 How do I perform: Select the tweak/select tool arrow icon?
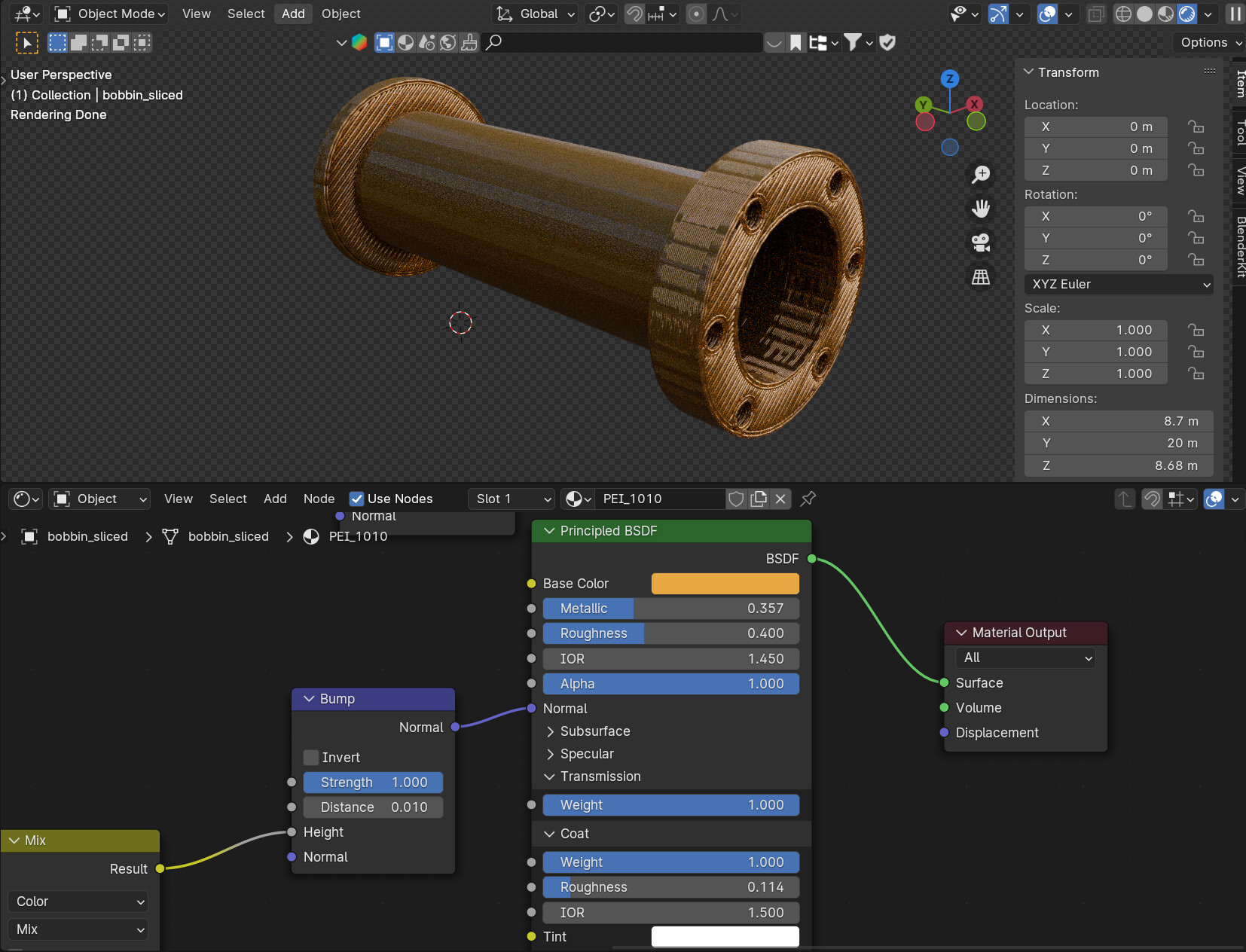[27, 43]
